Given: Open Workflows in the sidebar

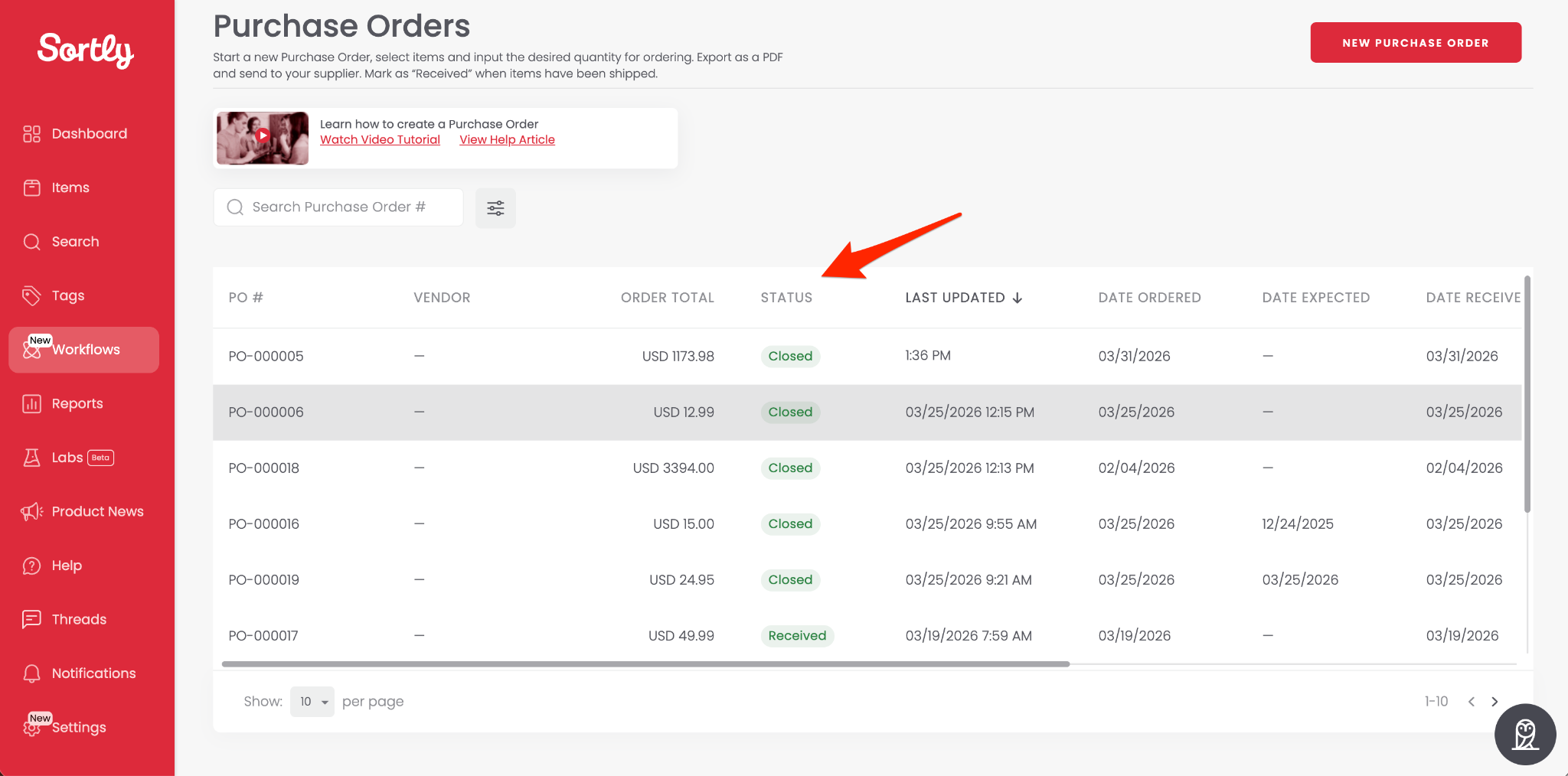Looking at the screenshot, I should point(84,350).
